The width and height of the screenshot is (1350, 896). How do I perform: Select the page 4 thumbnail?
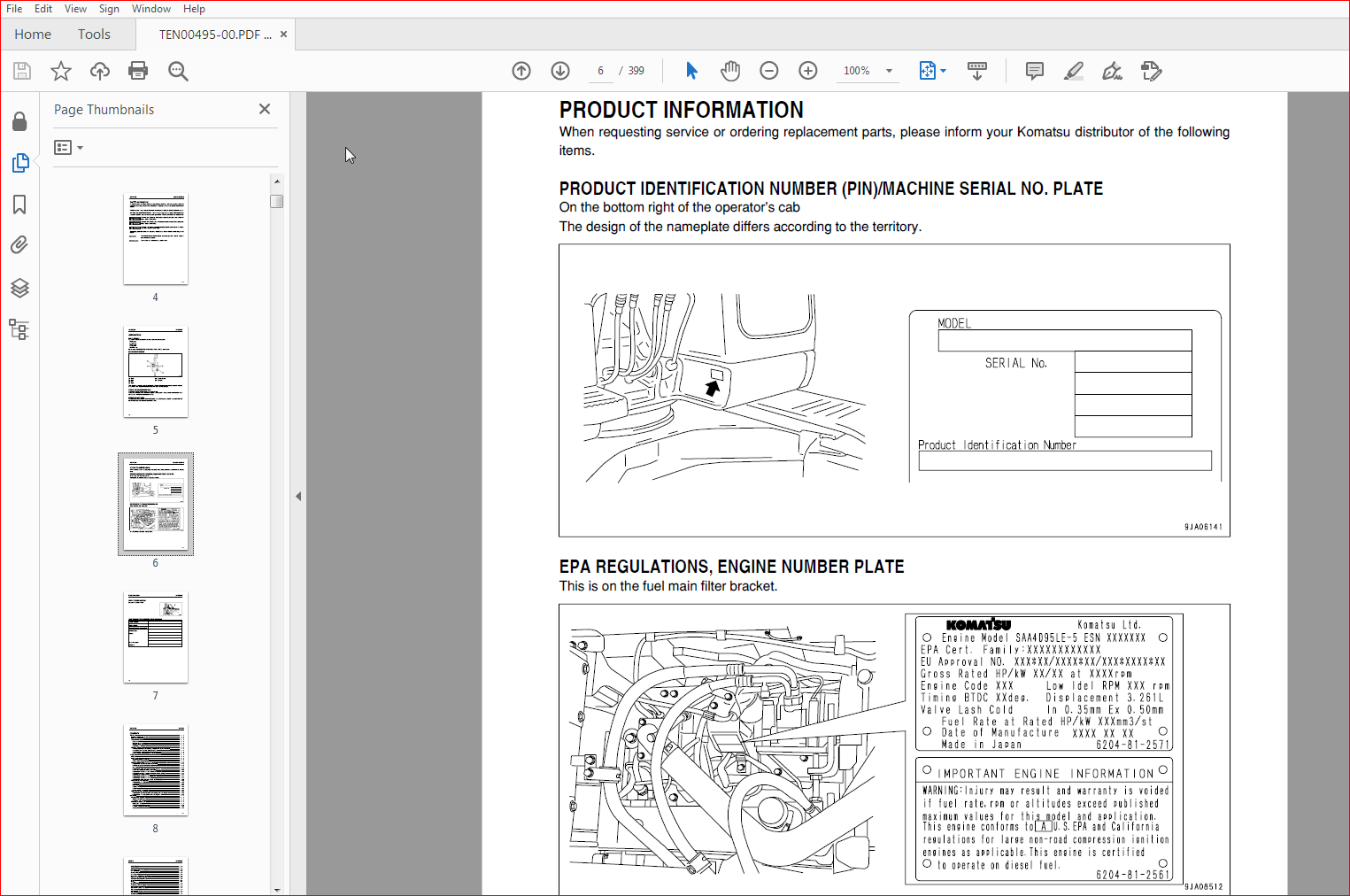(156, 239)
